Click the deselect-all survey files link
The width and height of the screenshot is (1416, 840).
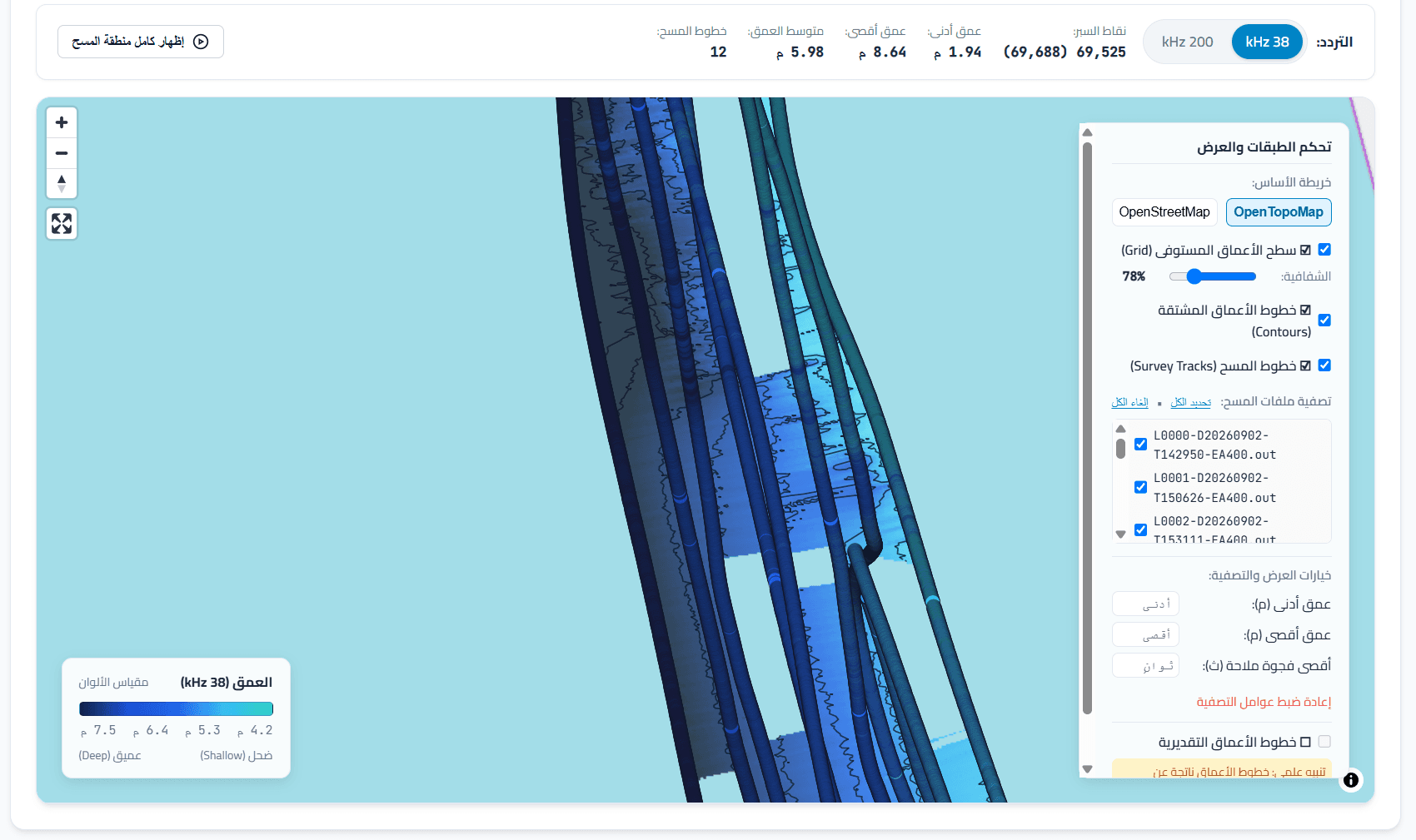pos(1129,403)
